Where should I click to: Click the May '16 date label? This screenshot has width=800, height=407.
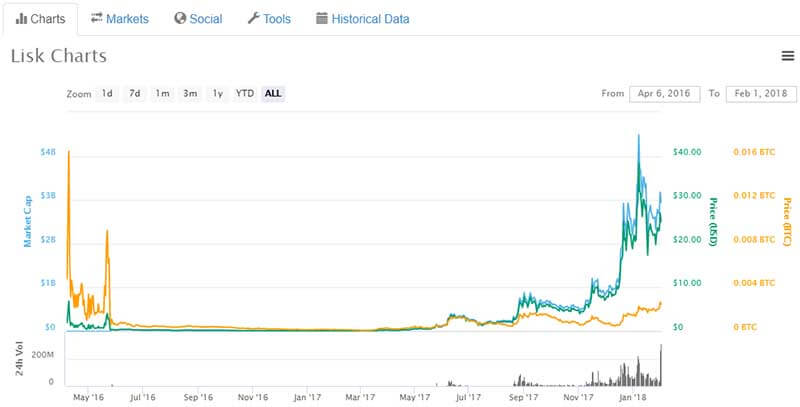[89, 396]
